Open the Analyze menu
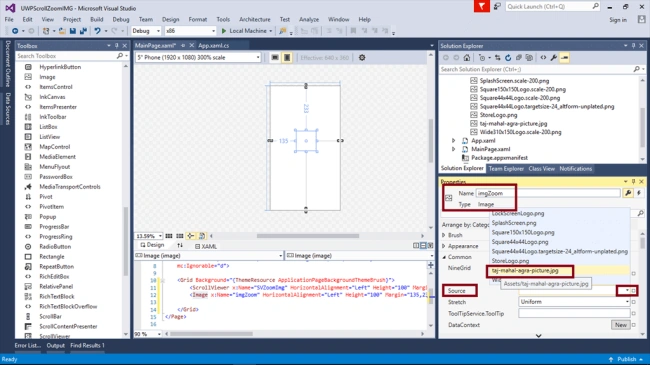 pyautogui.click(x=309, y=19)
